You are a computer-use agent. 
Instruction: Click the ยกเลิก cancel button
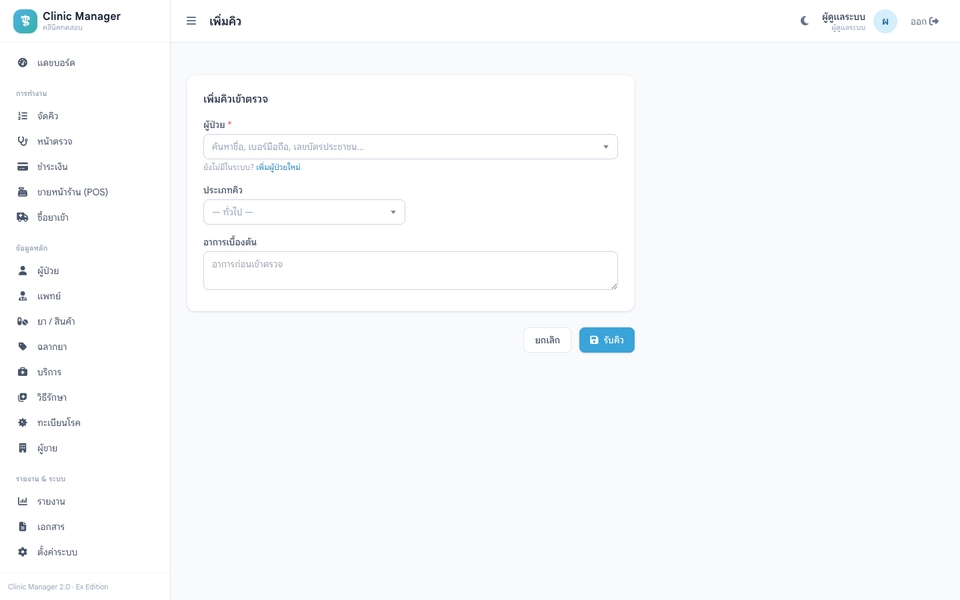pos(547,340)
